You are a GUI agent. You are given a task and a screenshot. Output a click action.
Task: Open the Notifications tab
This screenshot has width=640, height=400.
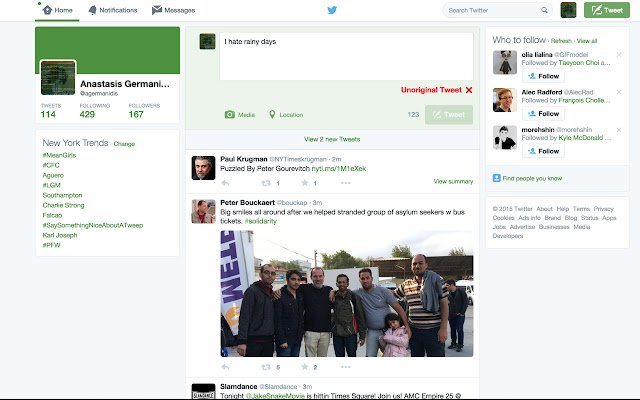point(113,10)
